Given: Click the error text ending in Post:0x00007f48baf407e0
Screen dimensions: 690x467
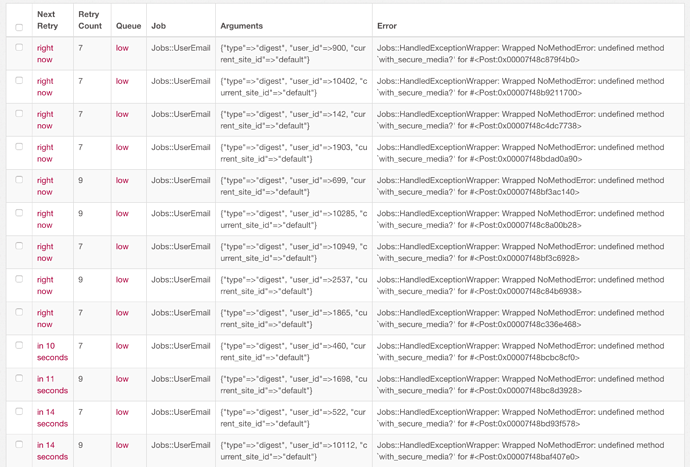Looking at the screenshot, I should (x=521, y=451).
